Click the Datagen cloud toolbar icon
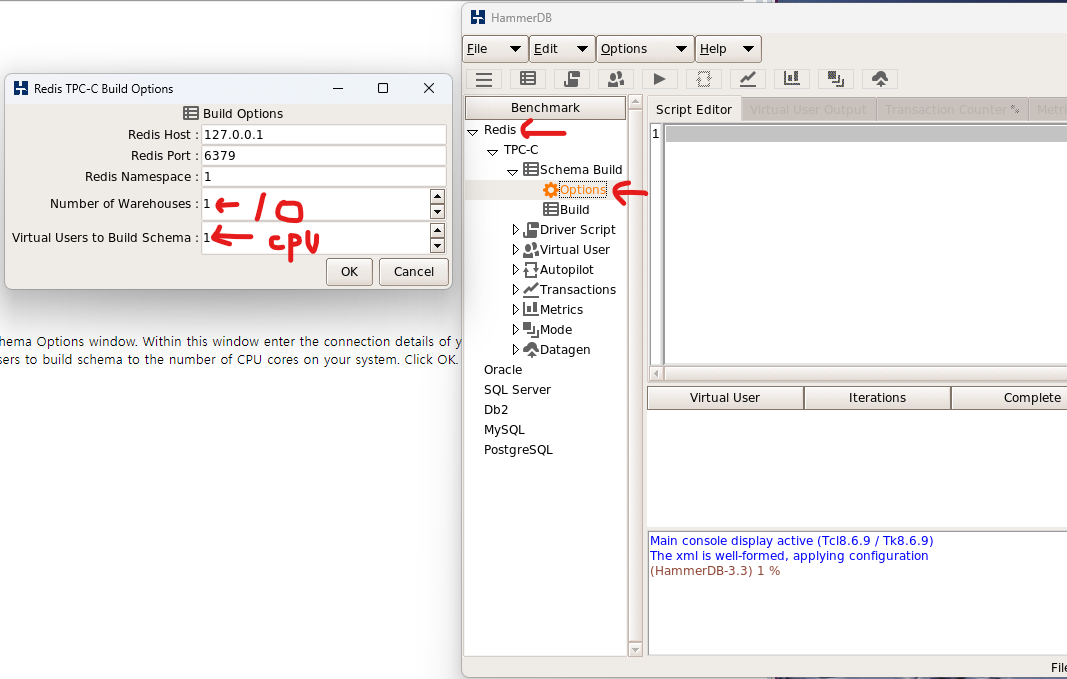 coord(880,78)
